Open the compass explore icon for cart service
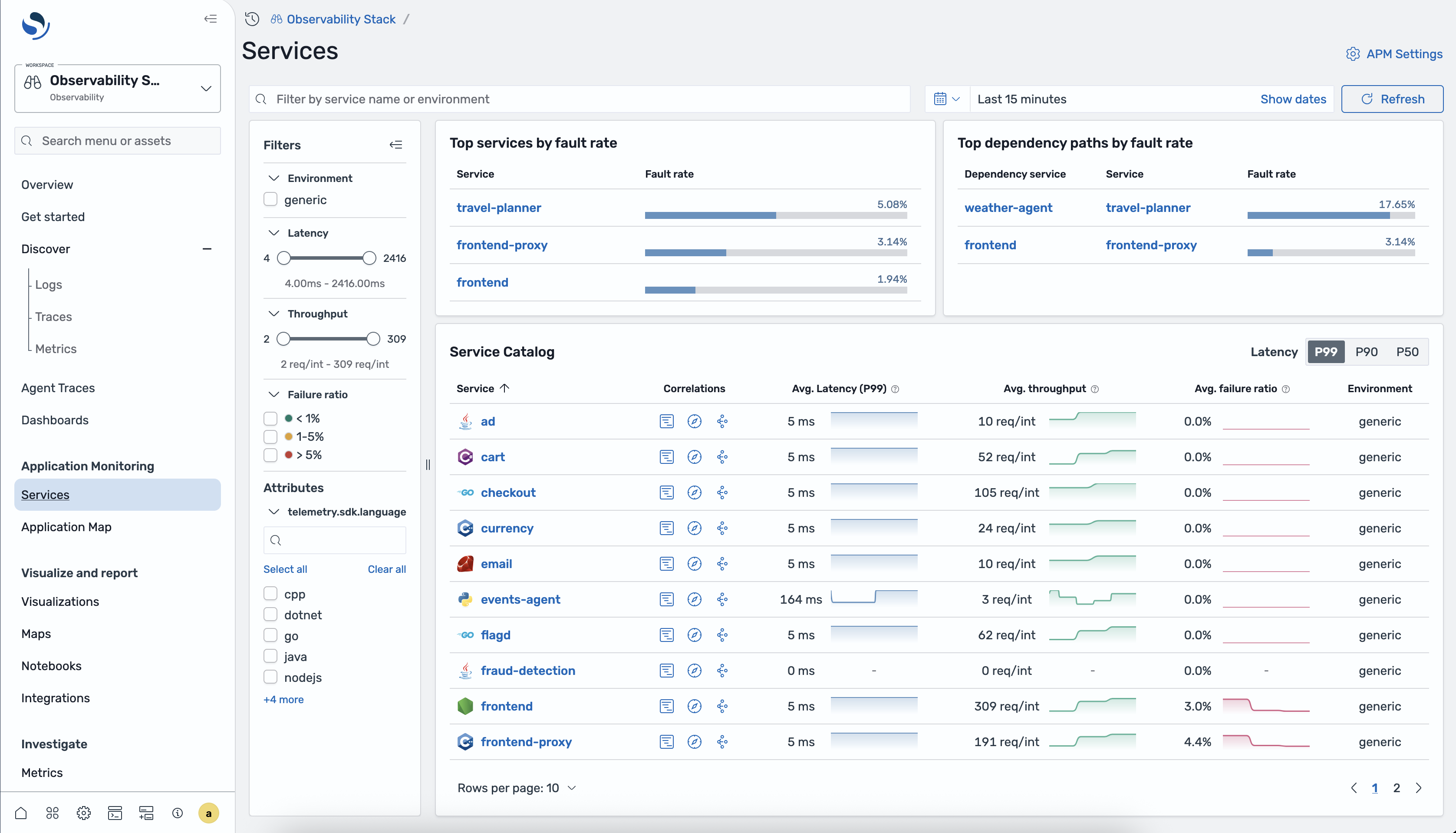 click(x=694, y=456)
